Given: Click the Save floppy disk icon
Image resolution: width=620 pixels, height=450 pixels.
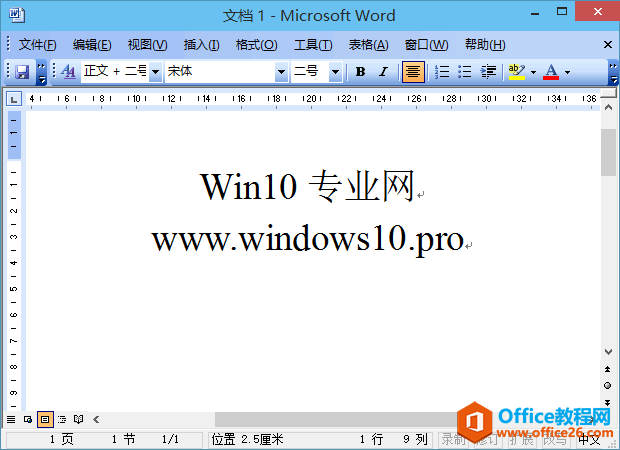Looking at the screenshot, I should click(22, 72).
